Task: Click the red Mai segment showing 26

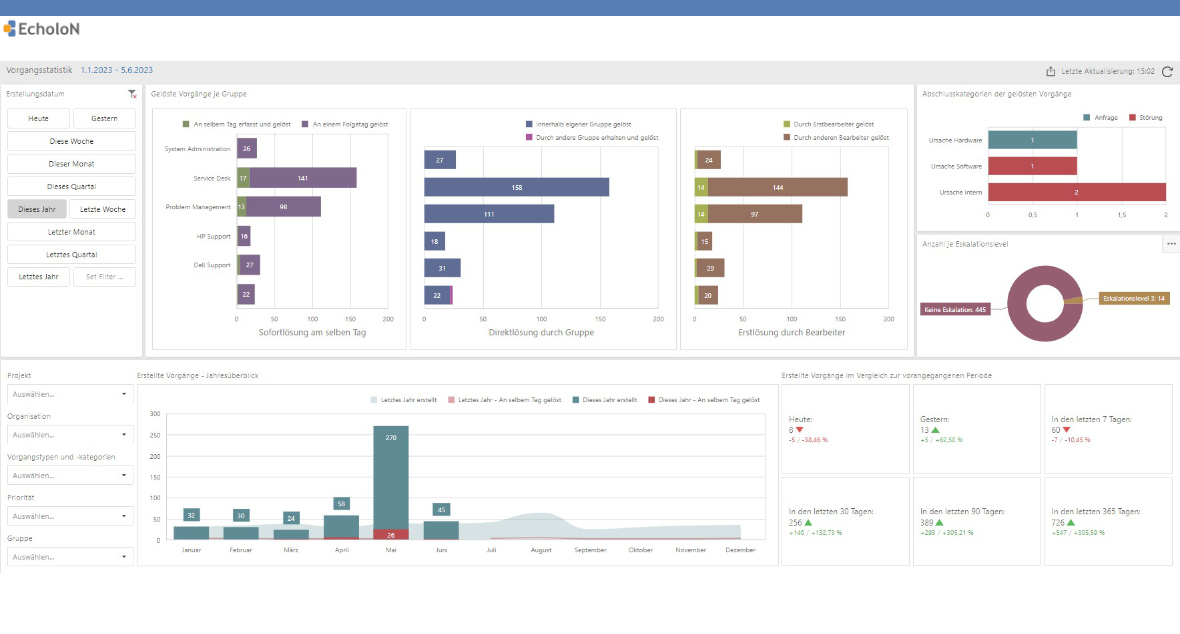Action: [391, 535]
